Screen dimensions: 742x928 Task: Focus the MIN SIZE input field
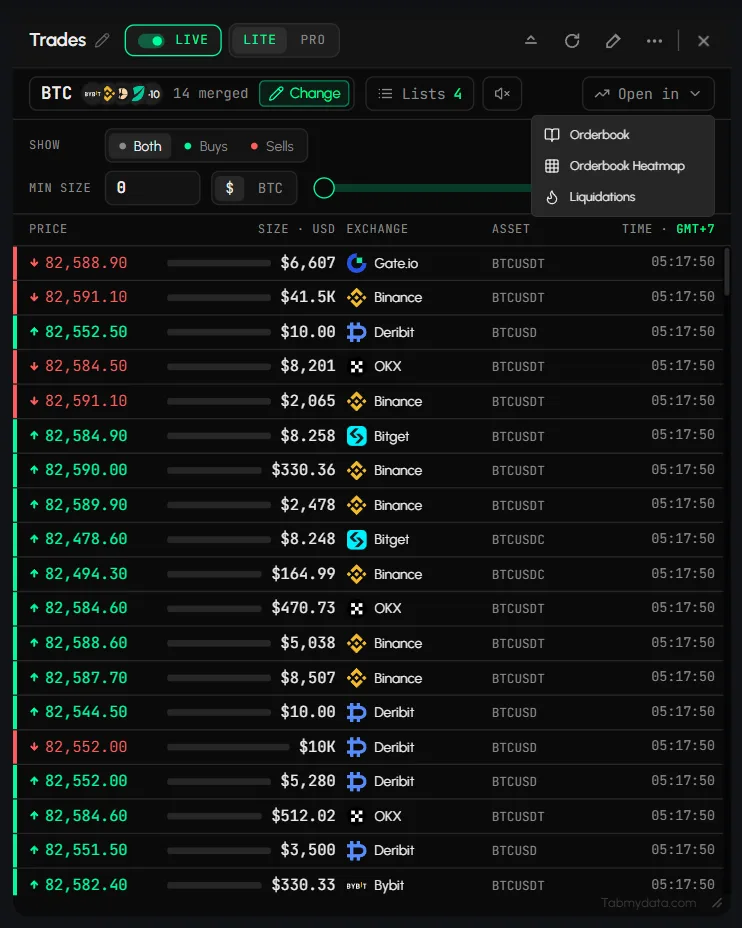pos(153,188)
